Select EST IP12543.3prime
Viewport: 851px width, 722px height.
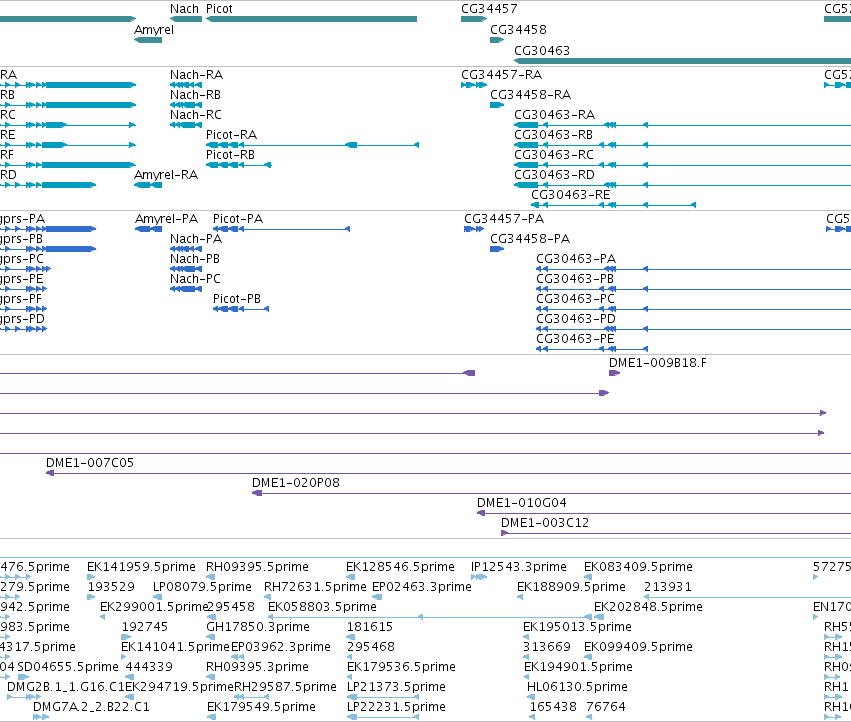(x=479, y=577)
